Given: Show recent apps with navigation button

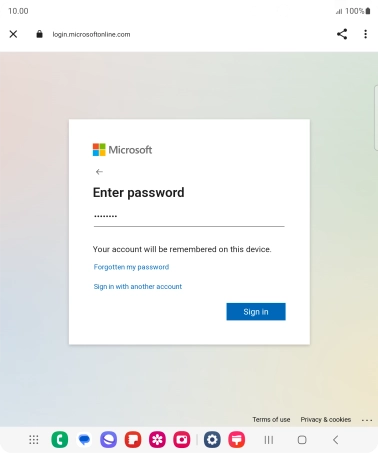Looking at the screenshot, I should (x=269, y=440).
